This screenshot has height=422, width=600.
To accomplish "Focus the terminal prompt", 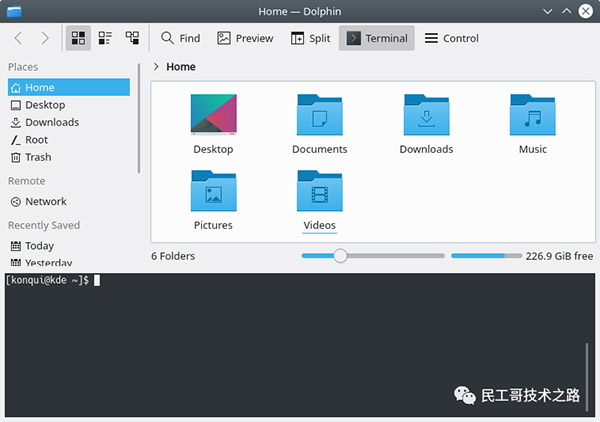I will click(x=53, y=280).
